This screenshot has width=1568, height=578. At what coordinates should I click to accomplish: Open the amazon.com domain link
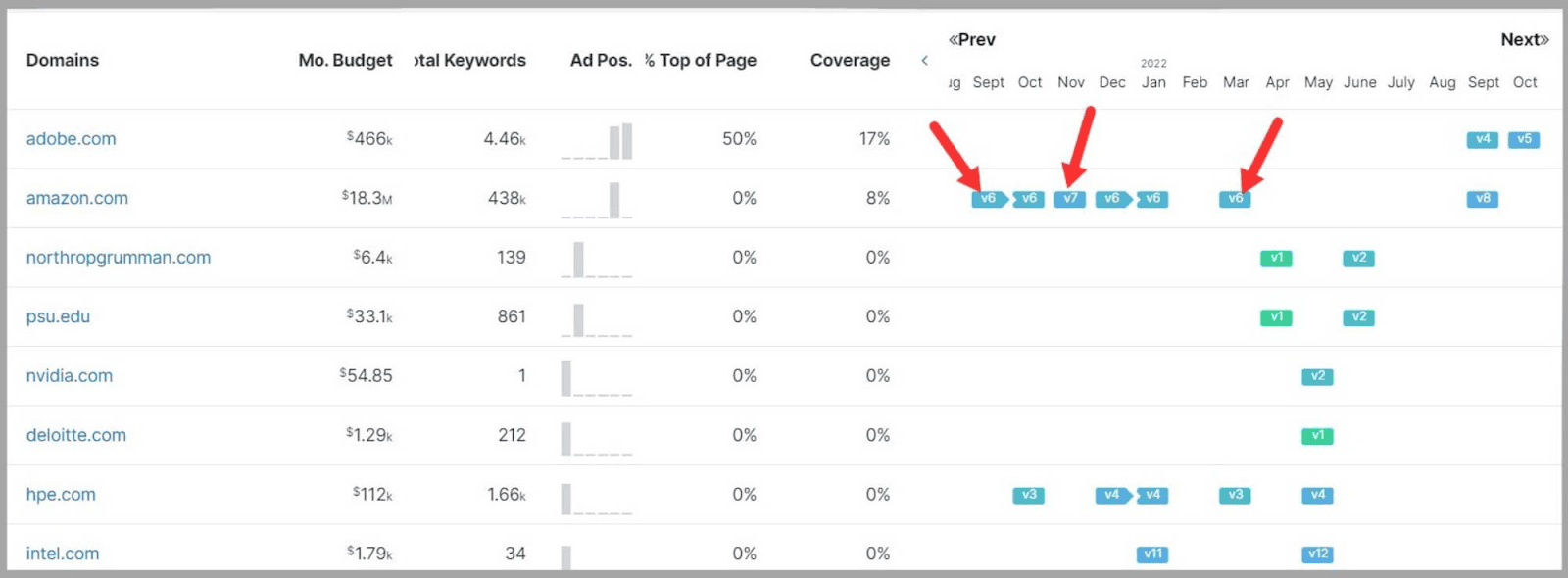76,198
